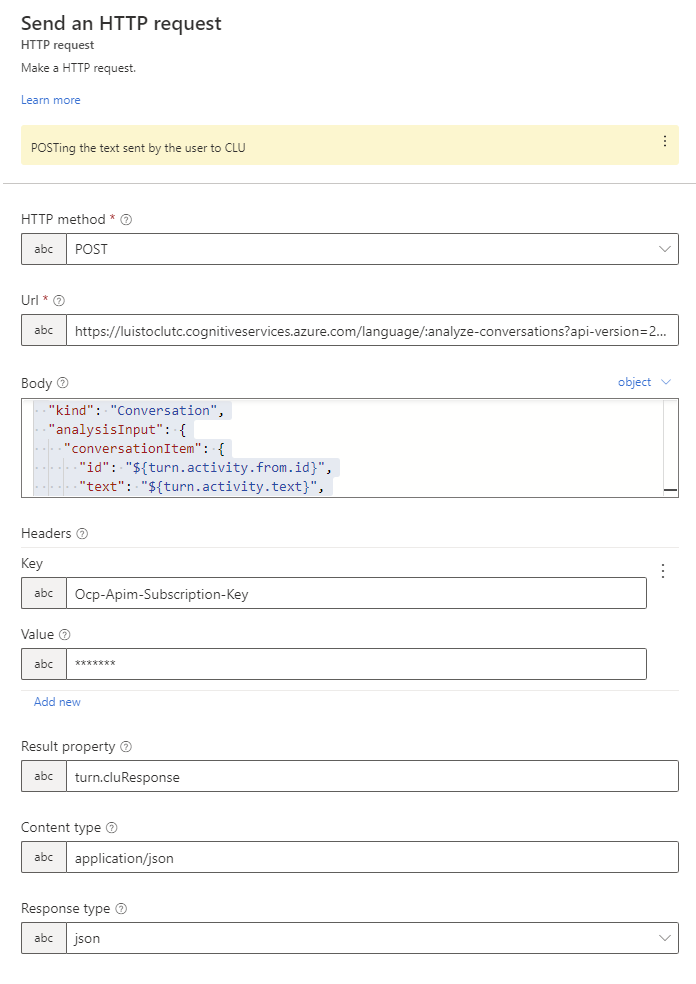Click the "kind": "Conversation" line in Body
This screenshot has height=984, width=696.
(x=136, y=410)
